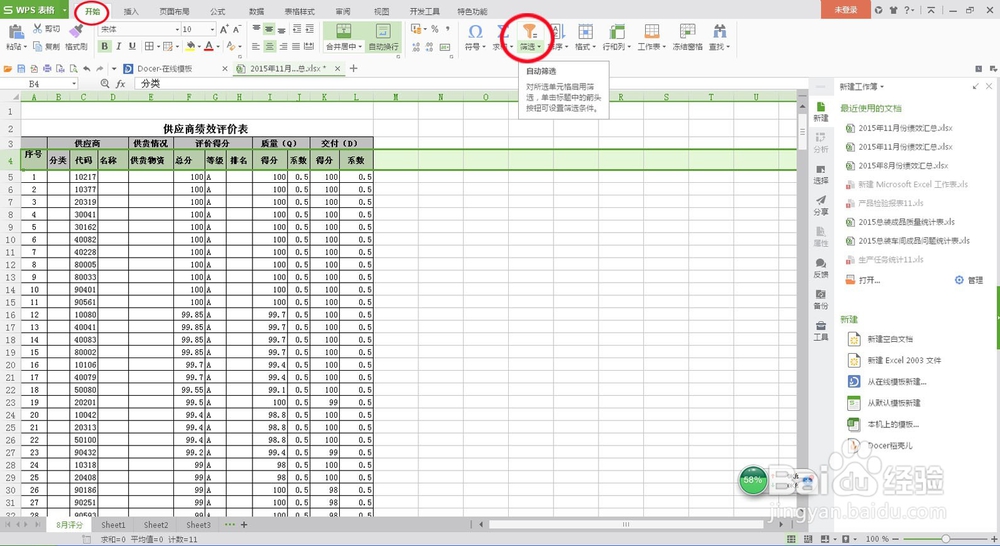Click the print icon in quick access bar

[47, 68]
